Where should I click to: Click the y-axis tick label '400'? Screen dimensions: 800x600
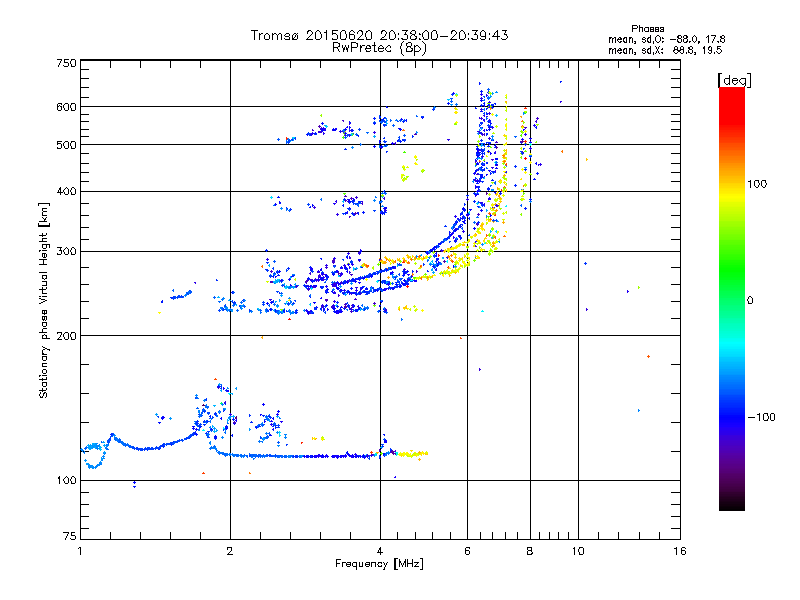coord(66,191)
